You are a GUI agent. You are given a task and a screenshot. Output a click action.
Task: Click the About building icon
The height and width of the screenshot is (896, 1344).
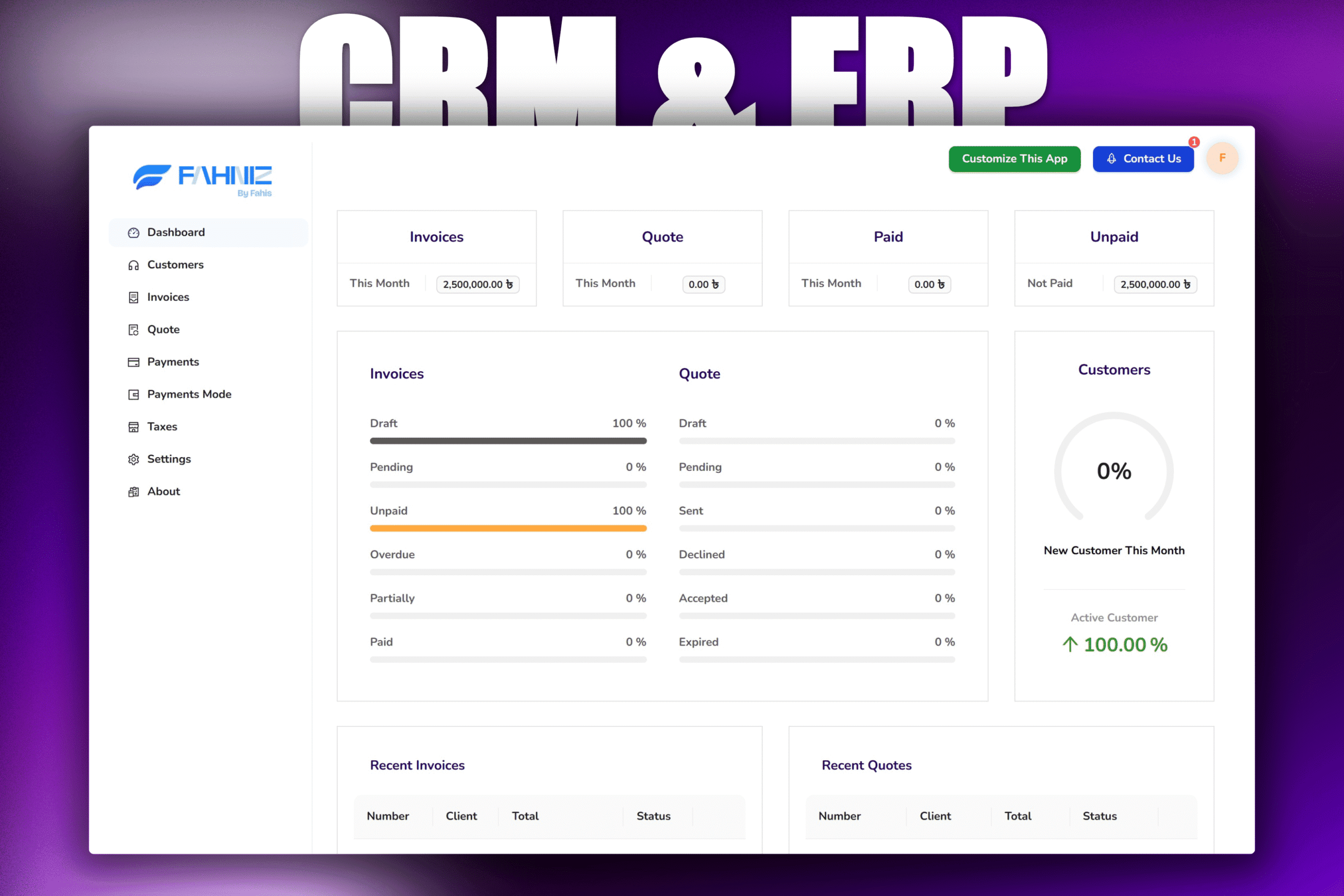point(134,492)
